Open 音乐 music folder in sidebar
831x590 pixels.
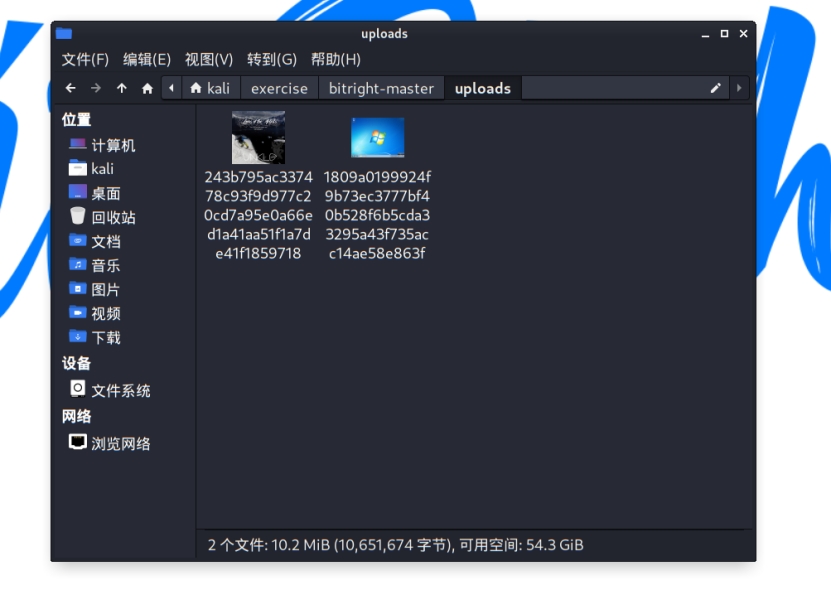click(x=105, y=265)
